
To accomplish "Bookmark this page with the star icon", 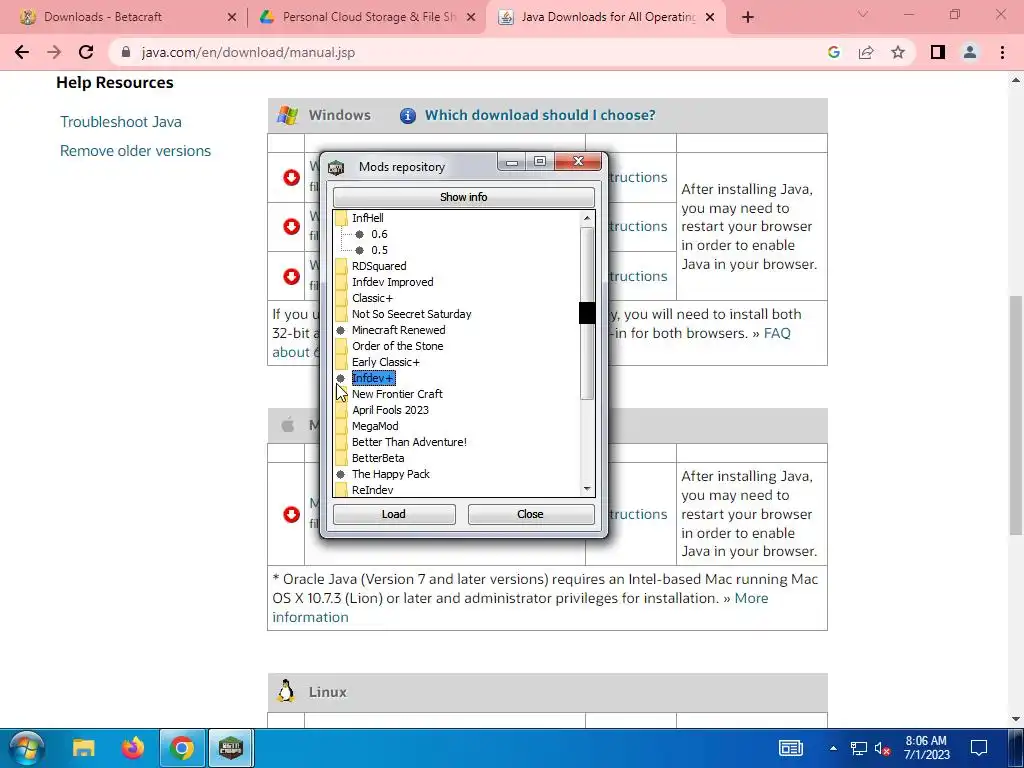I will [x=898, y=52].
